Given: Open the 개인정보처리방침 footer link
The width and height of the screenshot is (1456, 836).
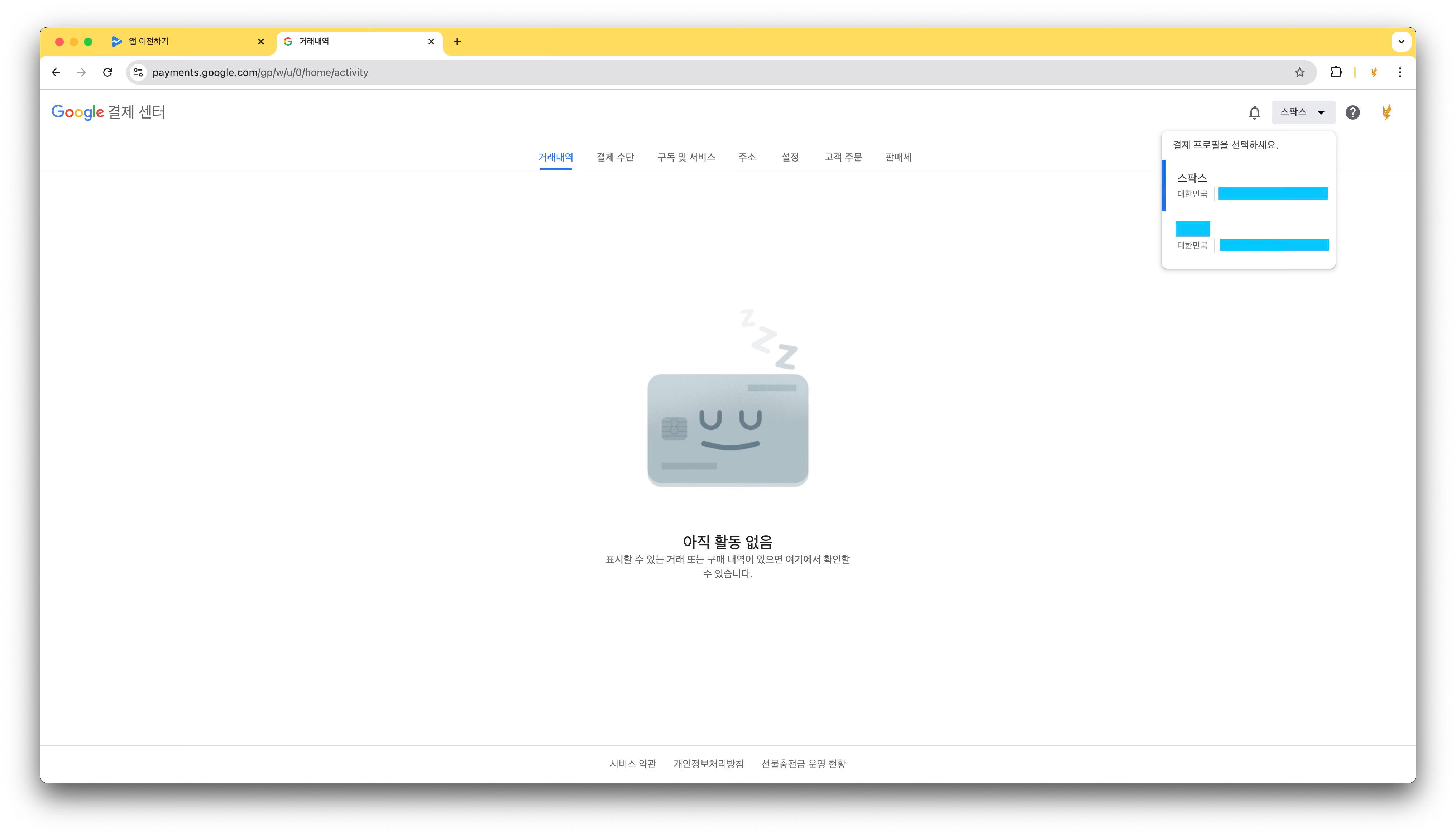Looking at the screenshot, I should (x=709, y=764).
